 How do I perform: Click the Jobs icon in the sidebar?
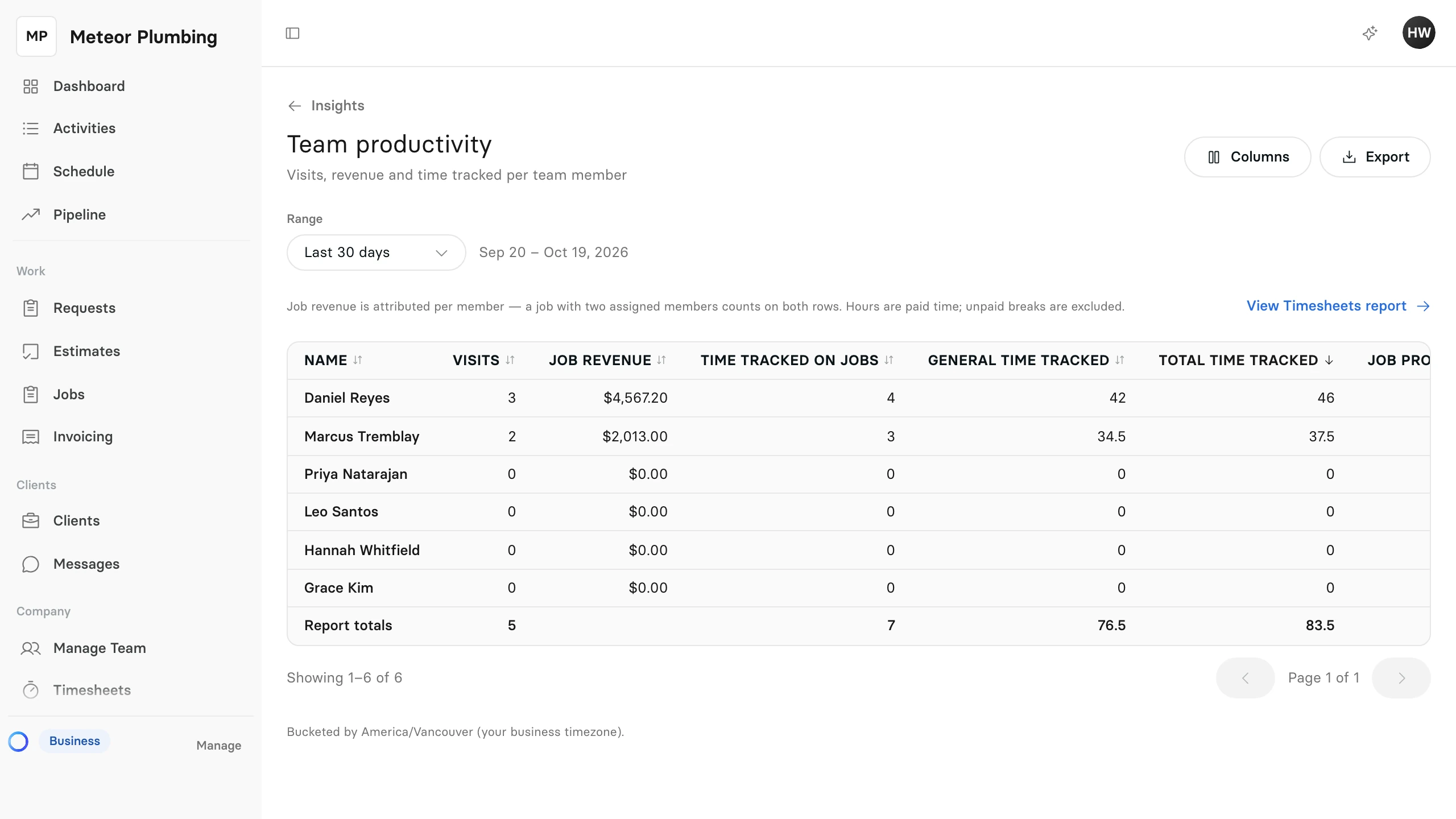(x=31, y=395)
